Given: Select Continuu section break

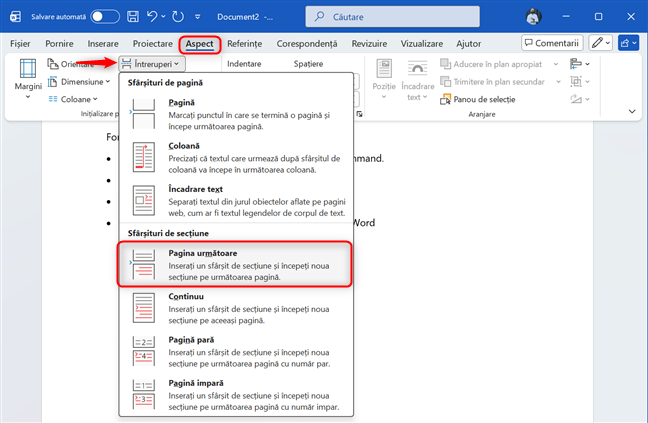Looking at the screenshot, I should (x=236, y=308).
